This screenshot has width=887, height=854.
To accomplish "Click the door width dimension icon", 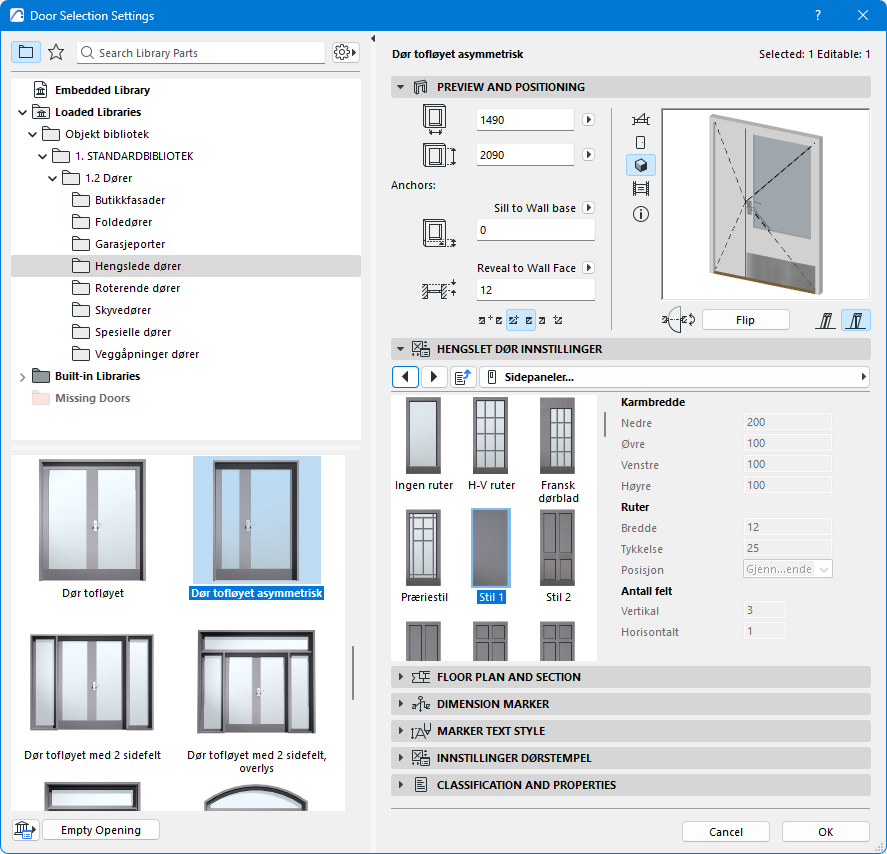I will [x=434, y=119].
